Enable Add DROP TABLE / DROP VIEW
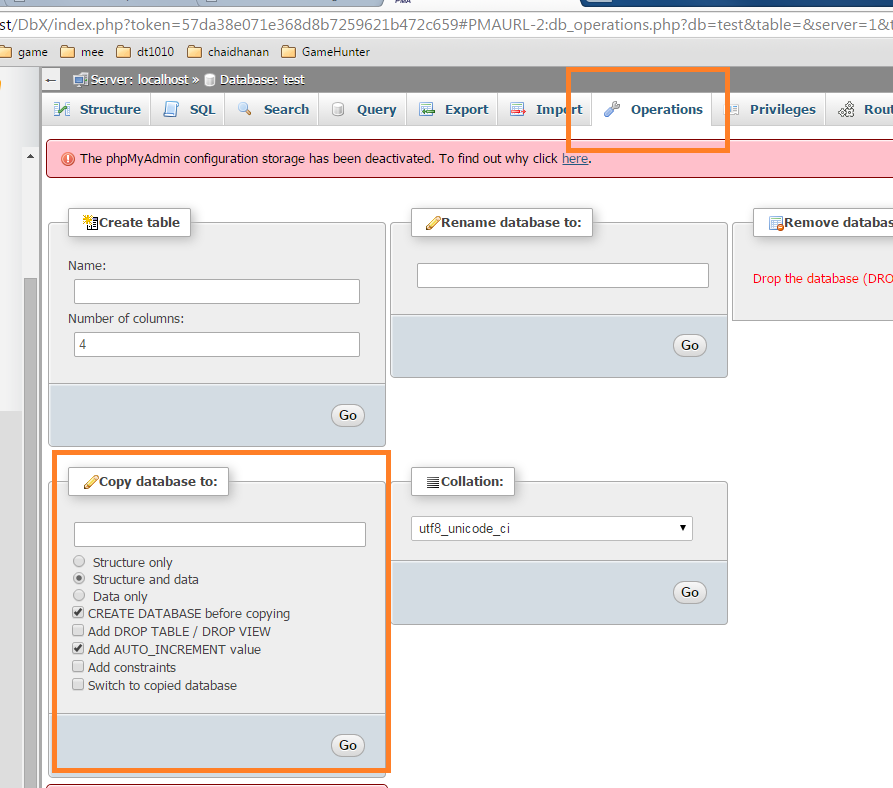Image resolution: width=893 pixels, height=788 pixels. 78,630
